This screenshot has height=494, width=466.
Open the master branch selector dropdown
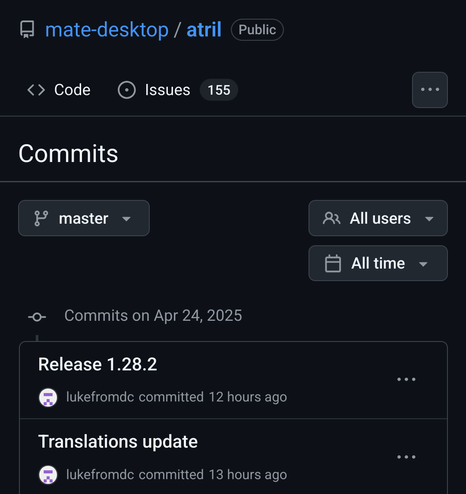pos(84,218)
